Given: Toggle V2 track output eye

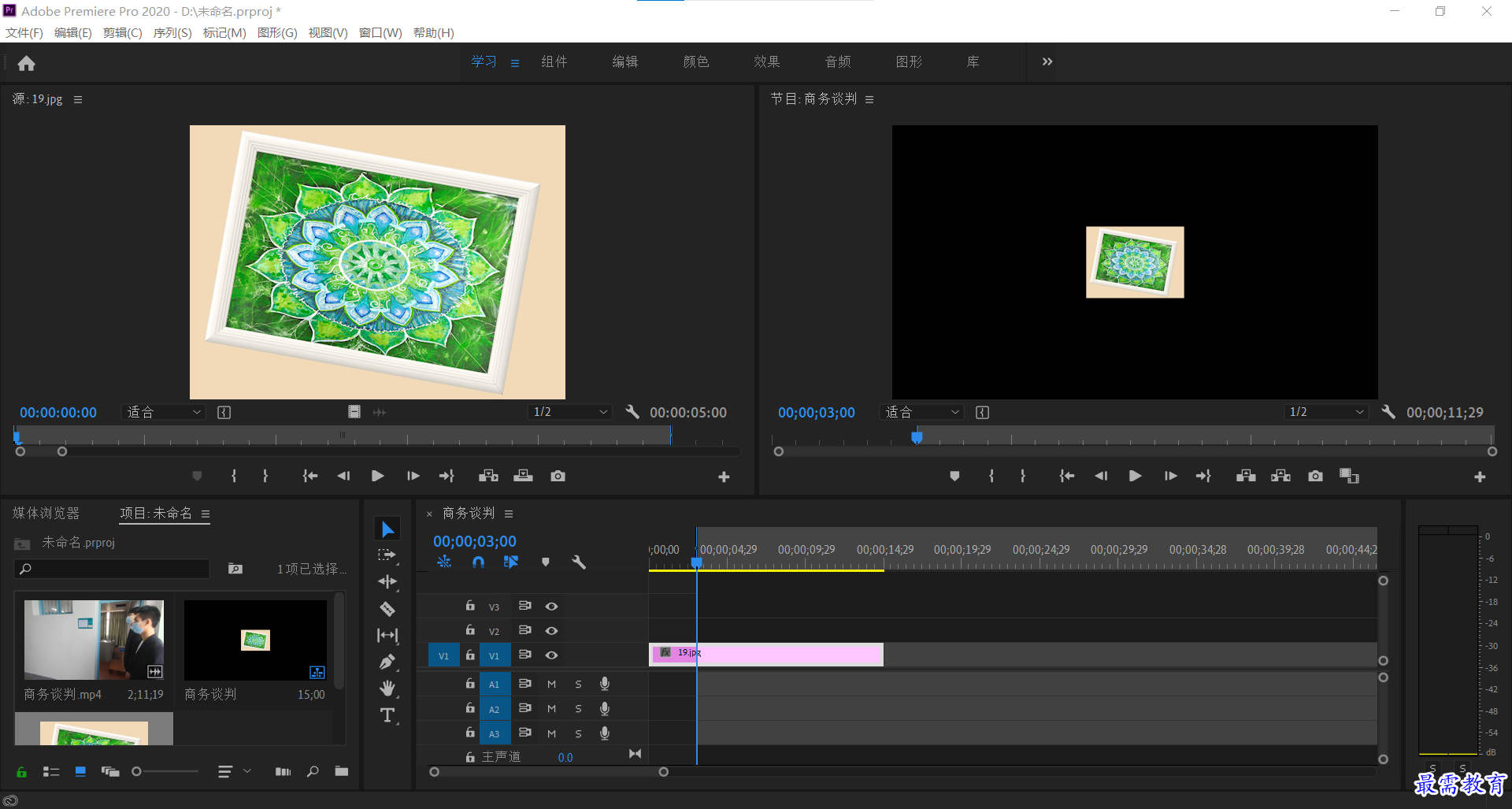Looking at the screenshot, I should coord(551,630).
